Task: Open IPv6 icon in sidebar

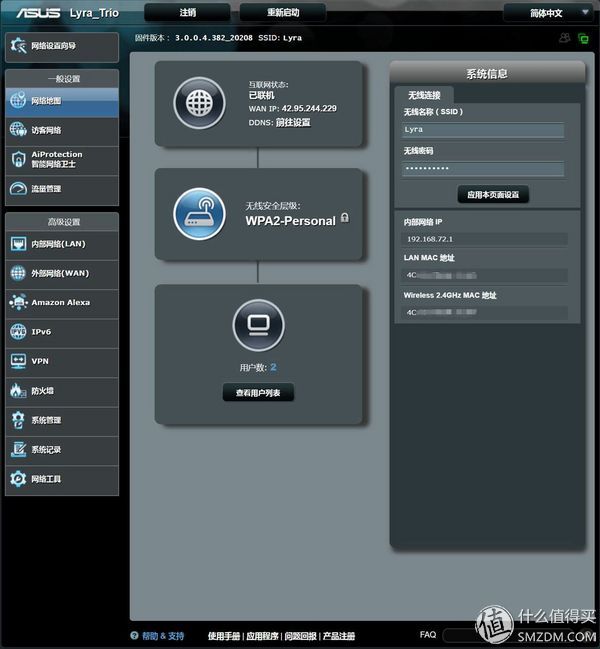Action: point(18,332)
